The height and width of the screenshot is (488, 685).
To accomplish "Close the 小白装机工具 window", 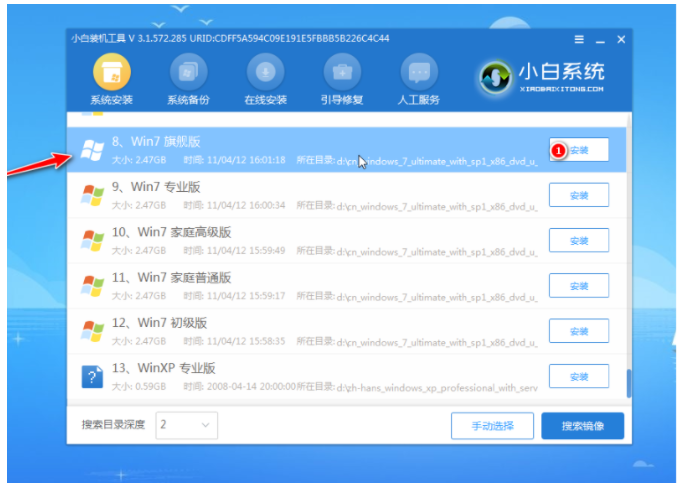I will click(621, 40).
